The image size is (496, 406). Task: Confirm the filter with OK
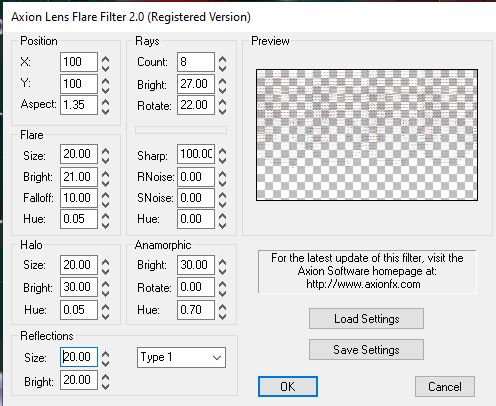pyautogui.click(x=288, y=387)
